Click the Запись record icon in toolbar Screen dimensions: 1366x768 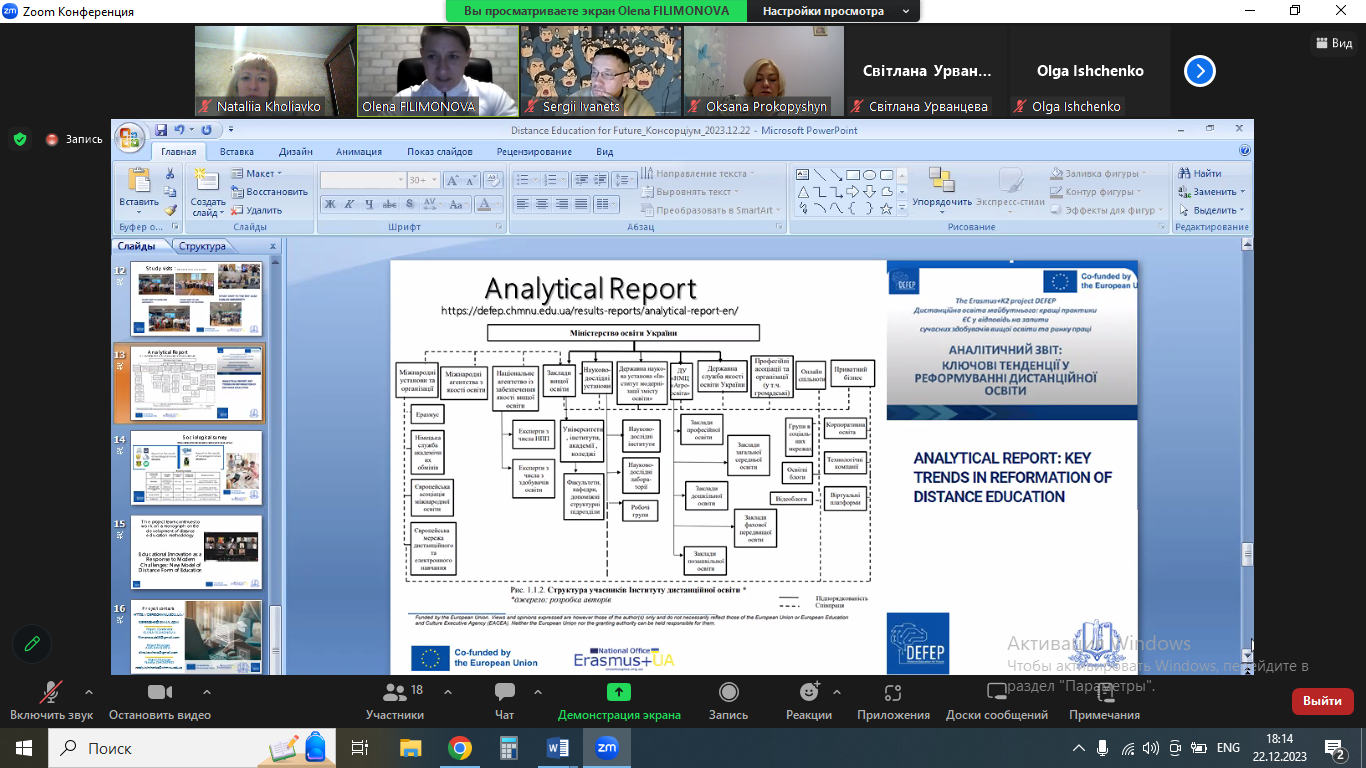(x=728, y=693)
